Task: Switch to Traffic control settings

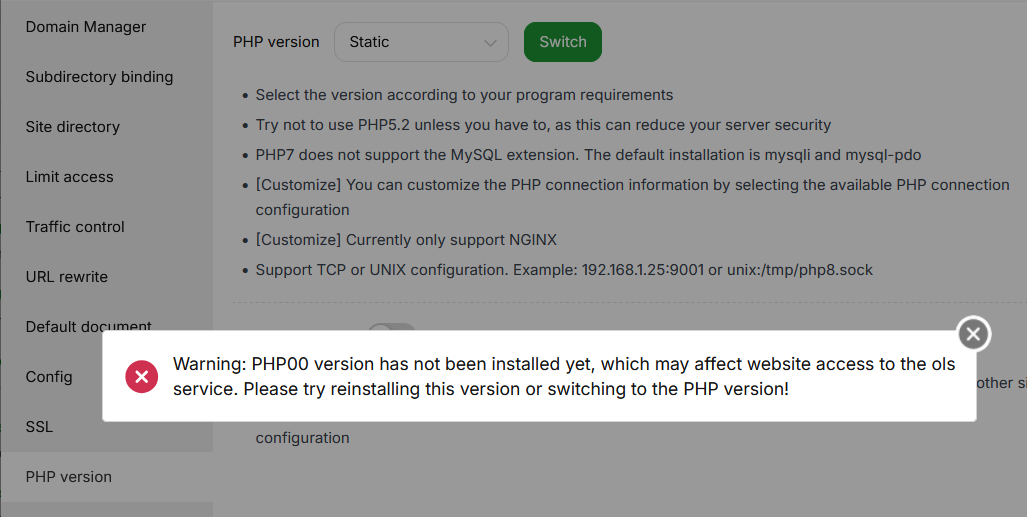Action: click(75, 227)
